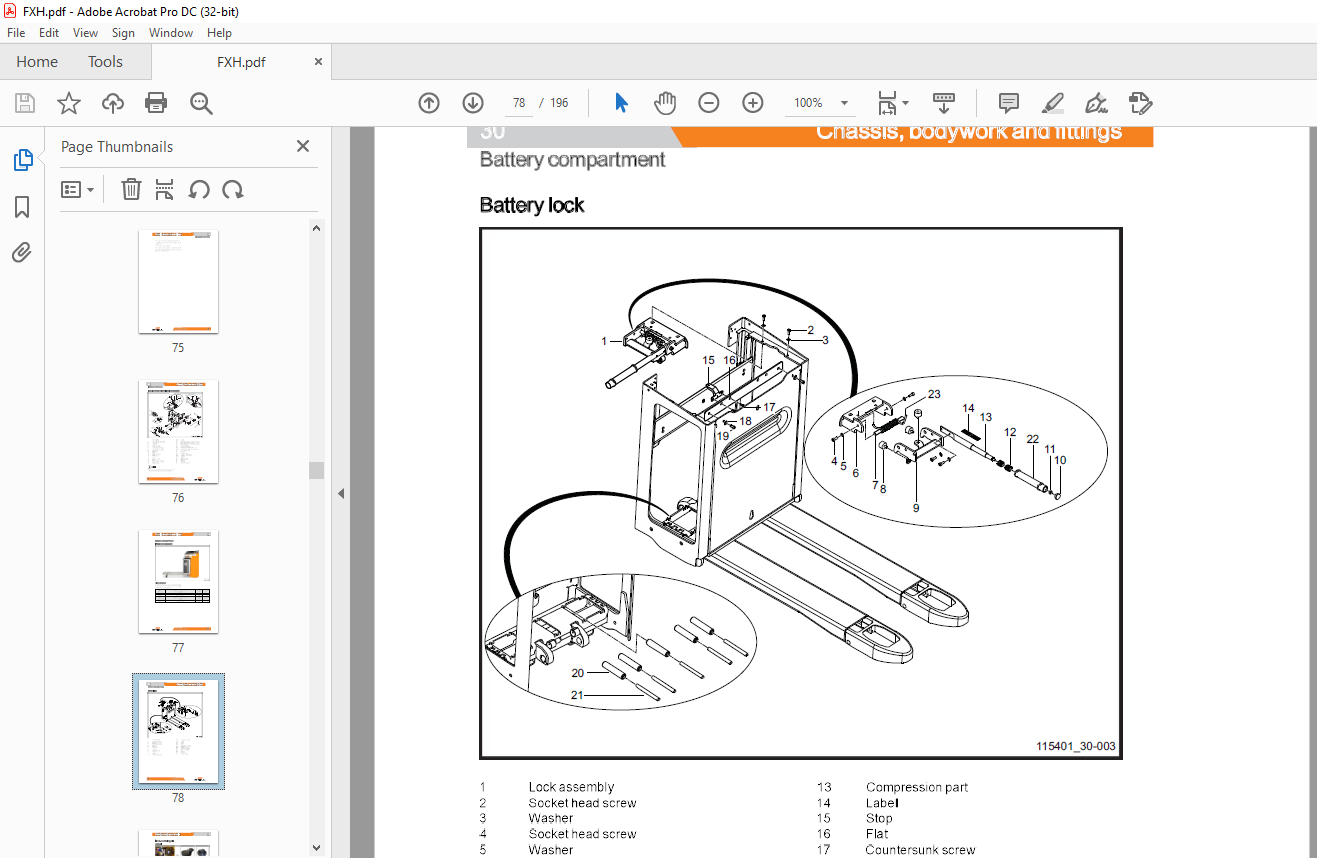Close the Page Thumbnails panel
The image size is (1317, 858).
(x=303, y=146)
